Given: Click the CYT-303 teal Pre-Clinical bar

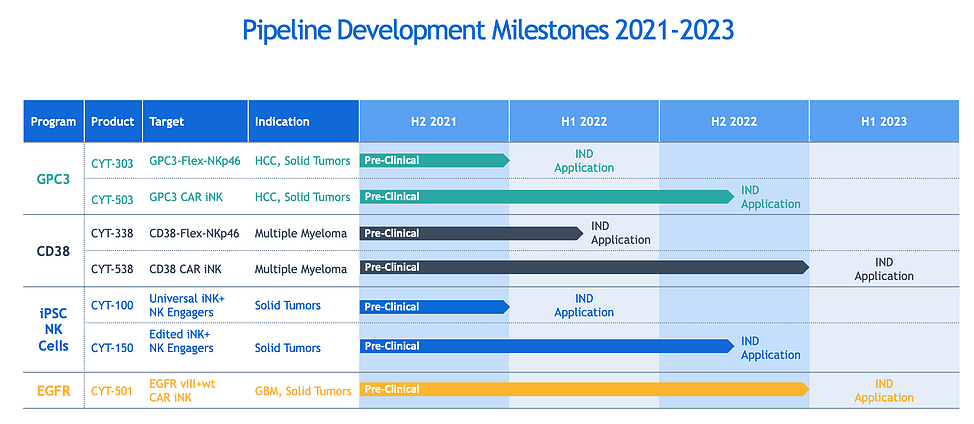Looking at the screenshot, I should [434, 160].
